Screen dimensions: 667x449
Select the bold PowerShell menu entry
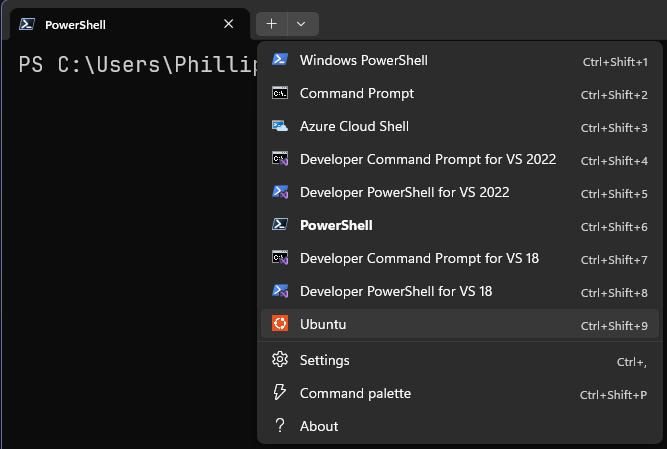click(460, 225)
